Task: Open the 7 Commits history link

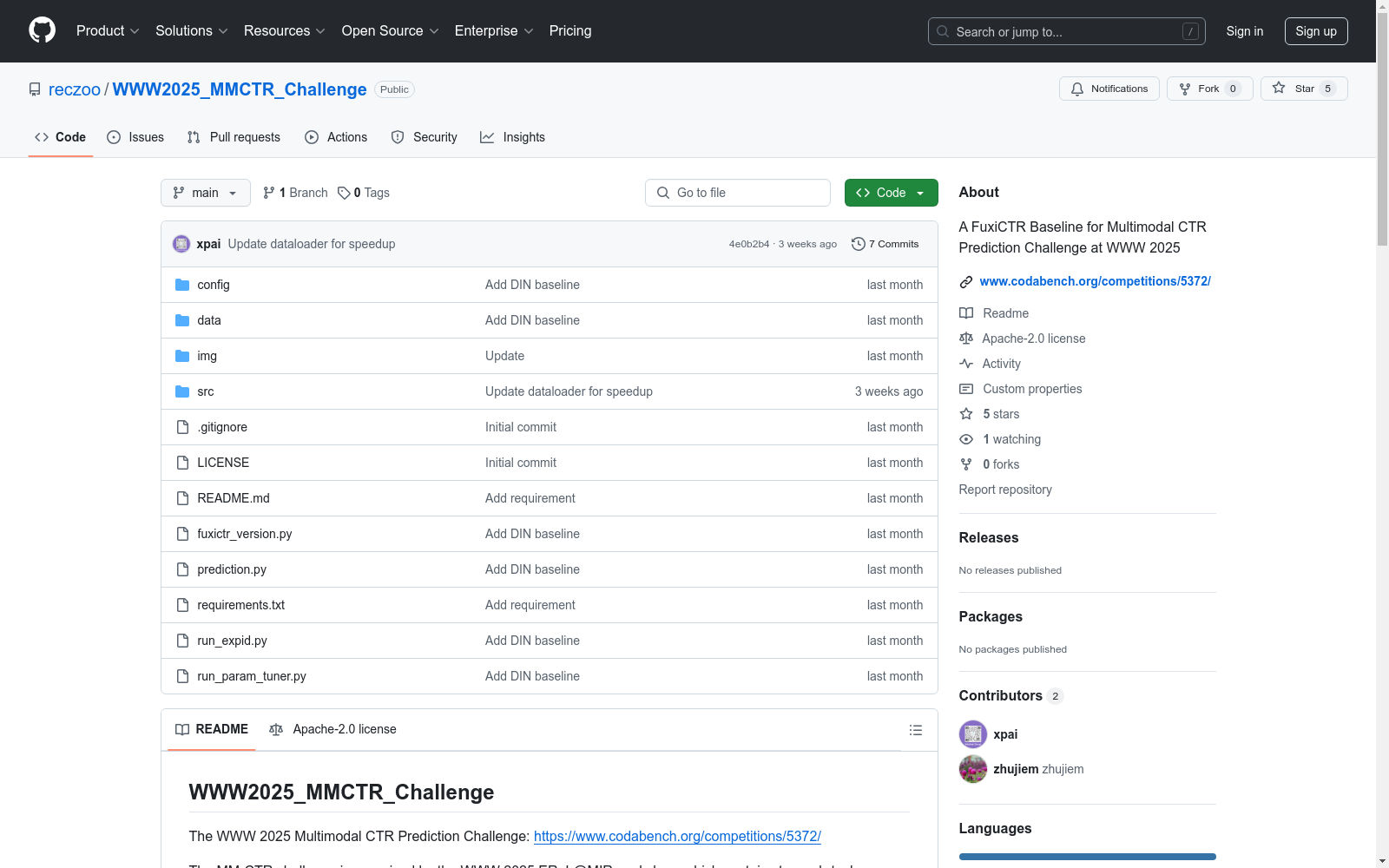Action: click(x=885, y=244)
